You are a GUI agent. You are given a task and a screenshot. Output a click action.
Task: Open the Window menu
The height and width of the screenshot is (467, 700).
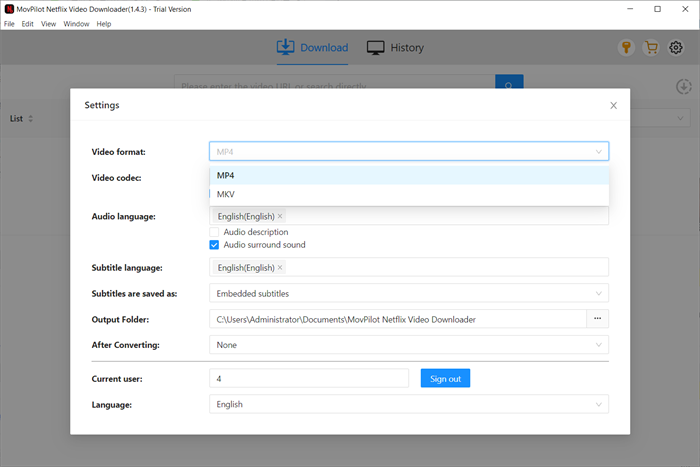76,24
